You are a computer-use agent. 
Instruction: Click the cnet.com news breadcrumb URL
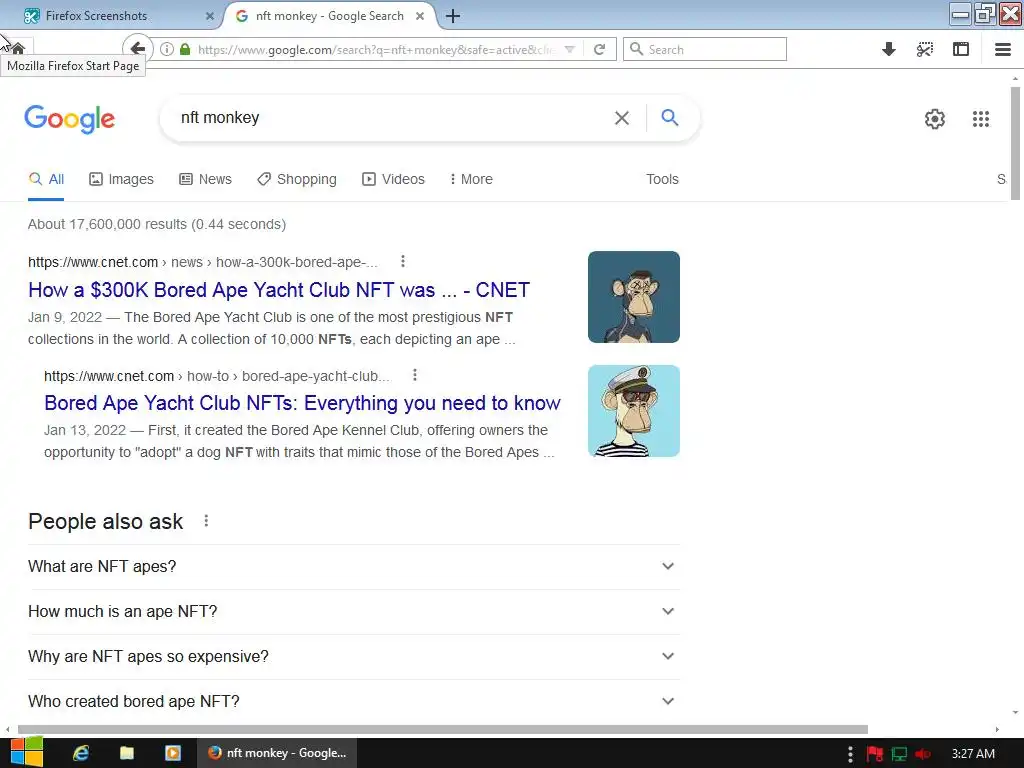(202, 262)
